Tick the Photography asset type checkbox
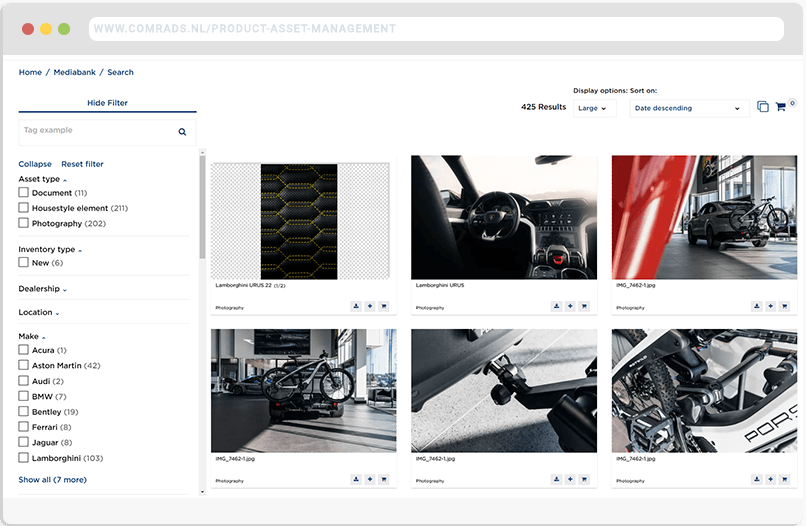The image size is (806, 526). pyautogui.click(x=23, y=223)
